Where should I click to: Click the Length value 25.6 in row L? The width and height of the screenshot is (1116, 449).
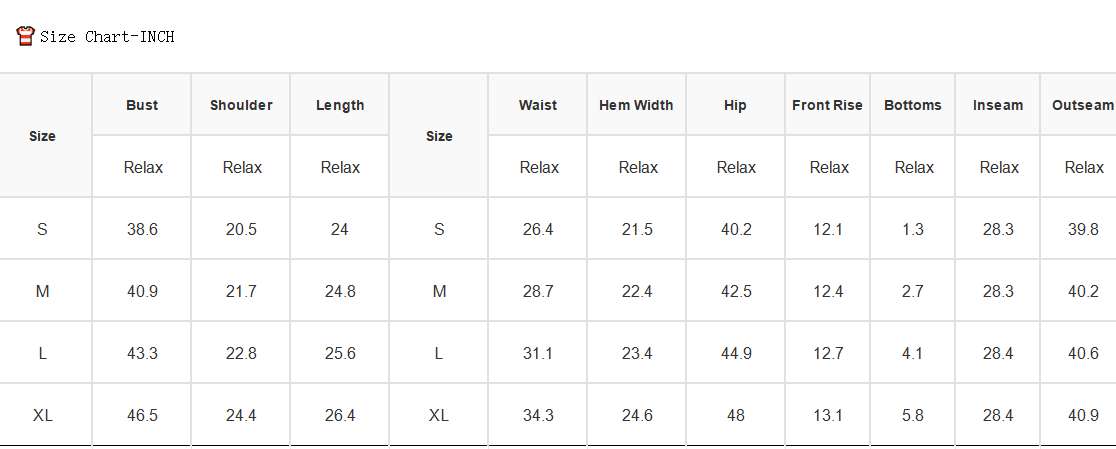[x=340, y=353]
